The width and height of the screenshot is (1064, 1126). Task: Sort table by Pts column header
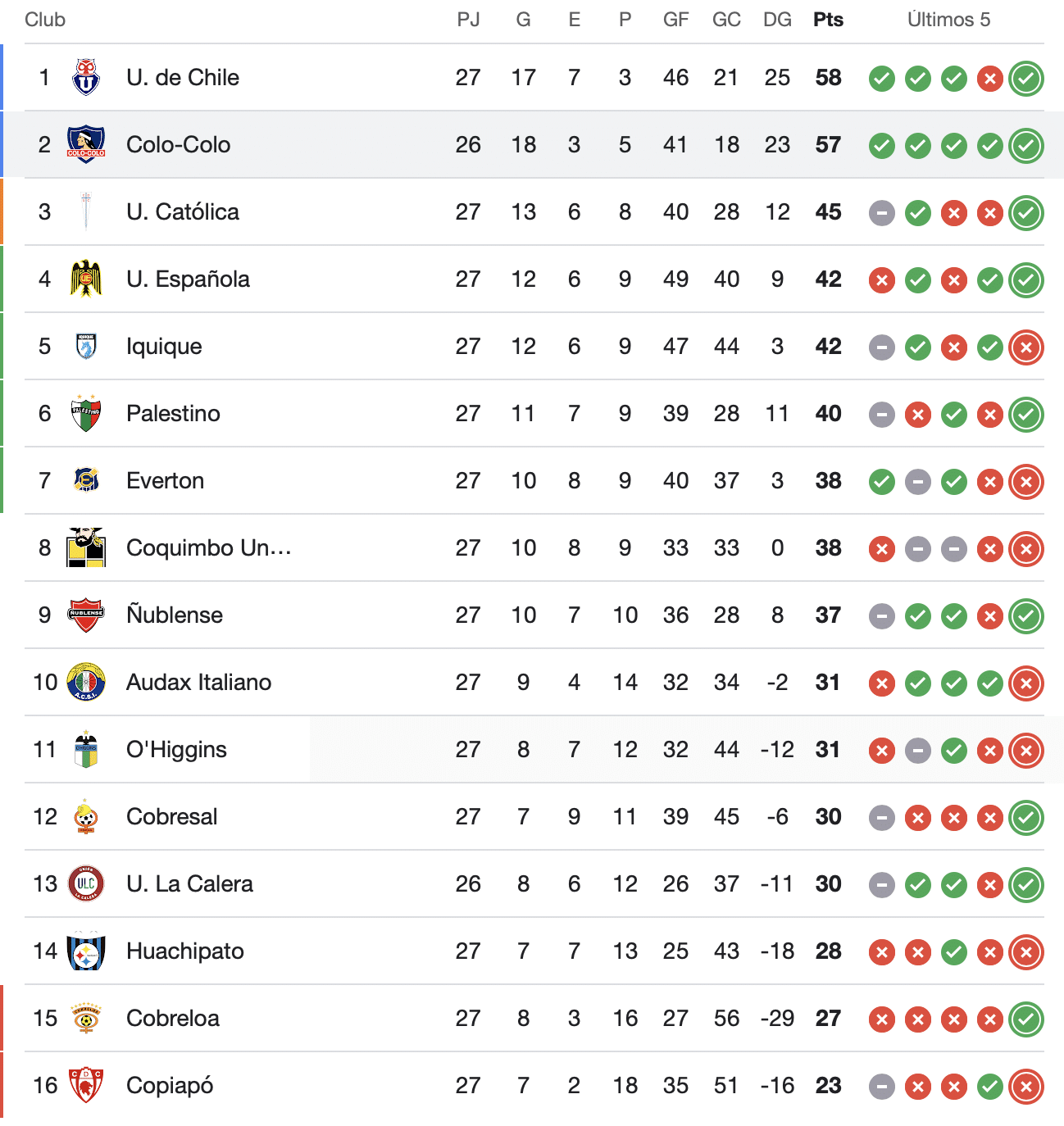[x=828, y=20]
